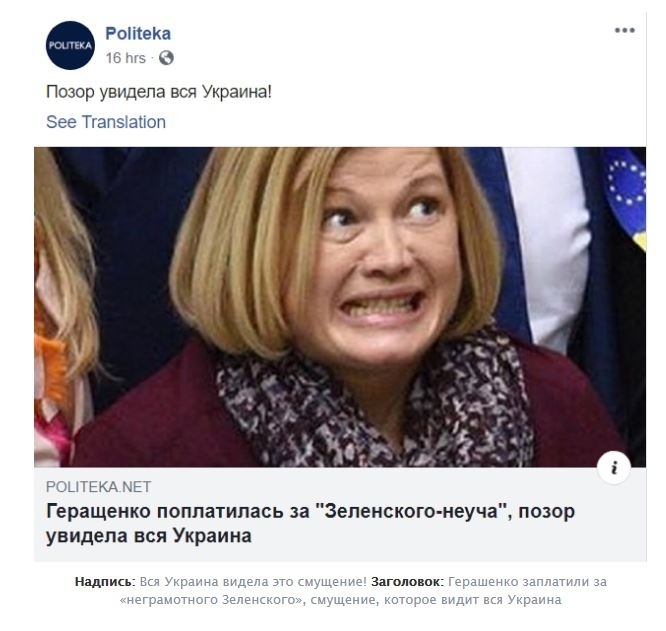This screenshot has height=631, width=666.
Task: Click the Politeka page name
Action: (x=138, y=34)
